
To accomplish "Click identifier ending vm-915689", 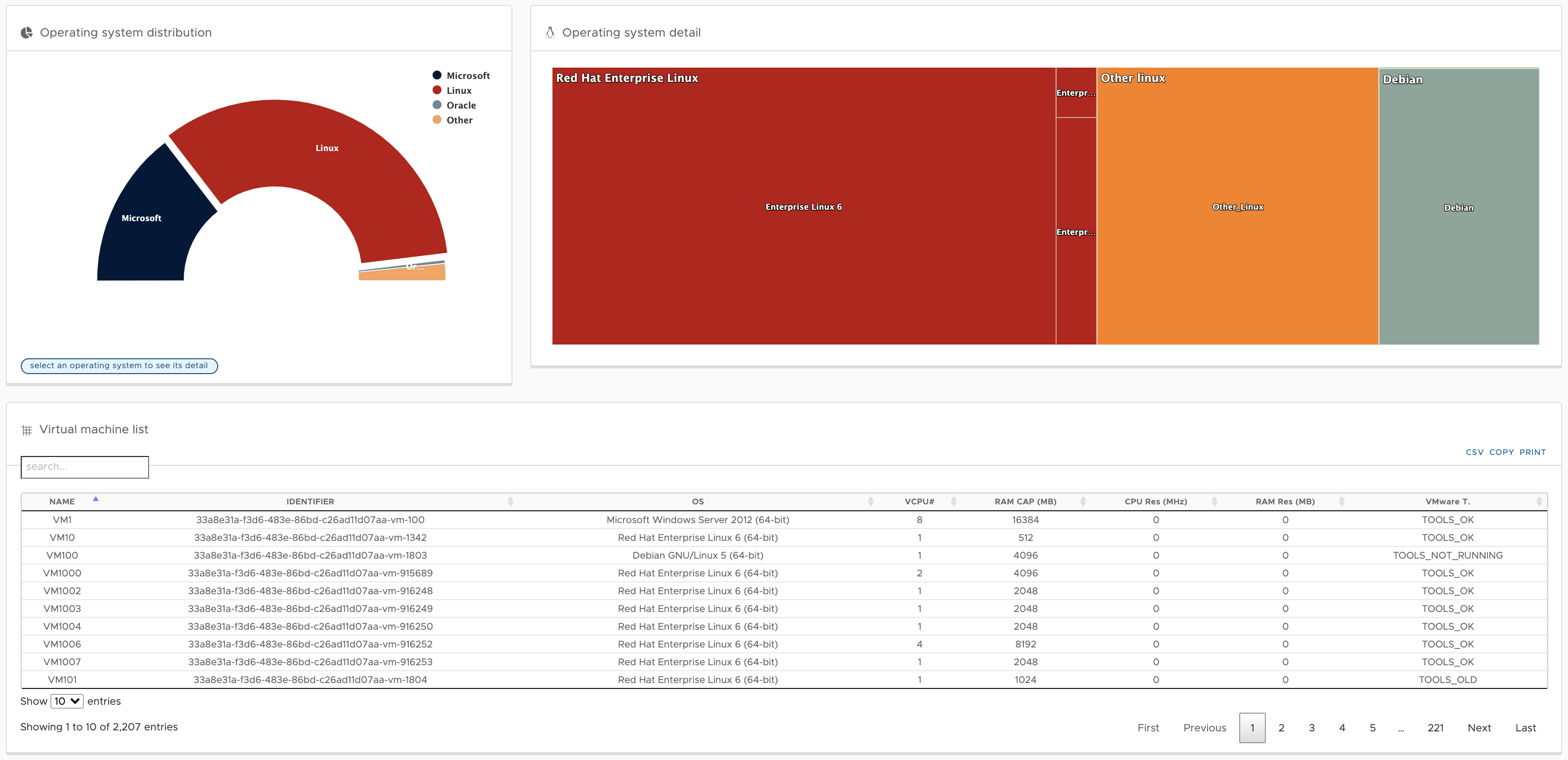I will click(311, 573).
